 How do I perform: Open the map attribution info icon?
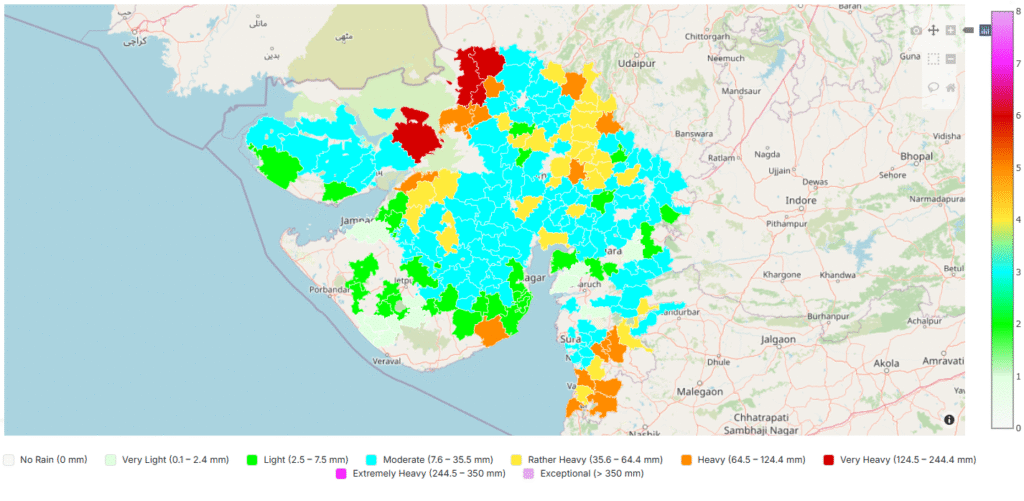coord(948,420)
